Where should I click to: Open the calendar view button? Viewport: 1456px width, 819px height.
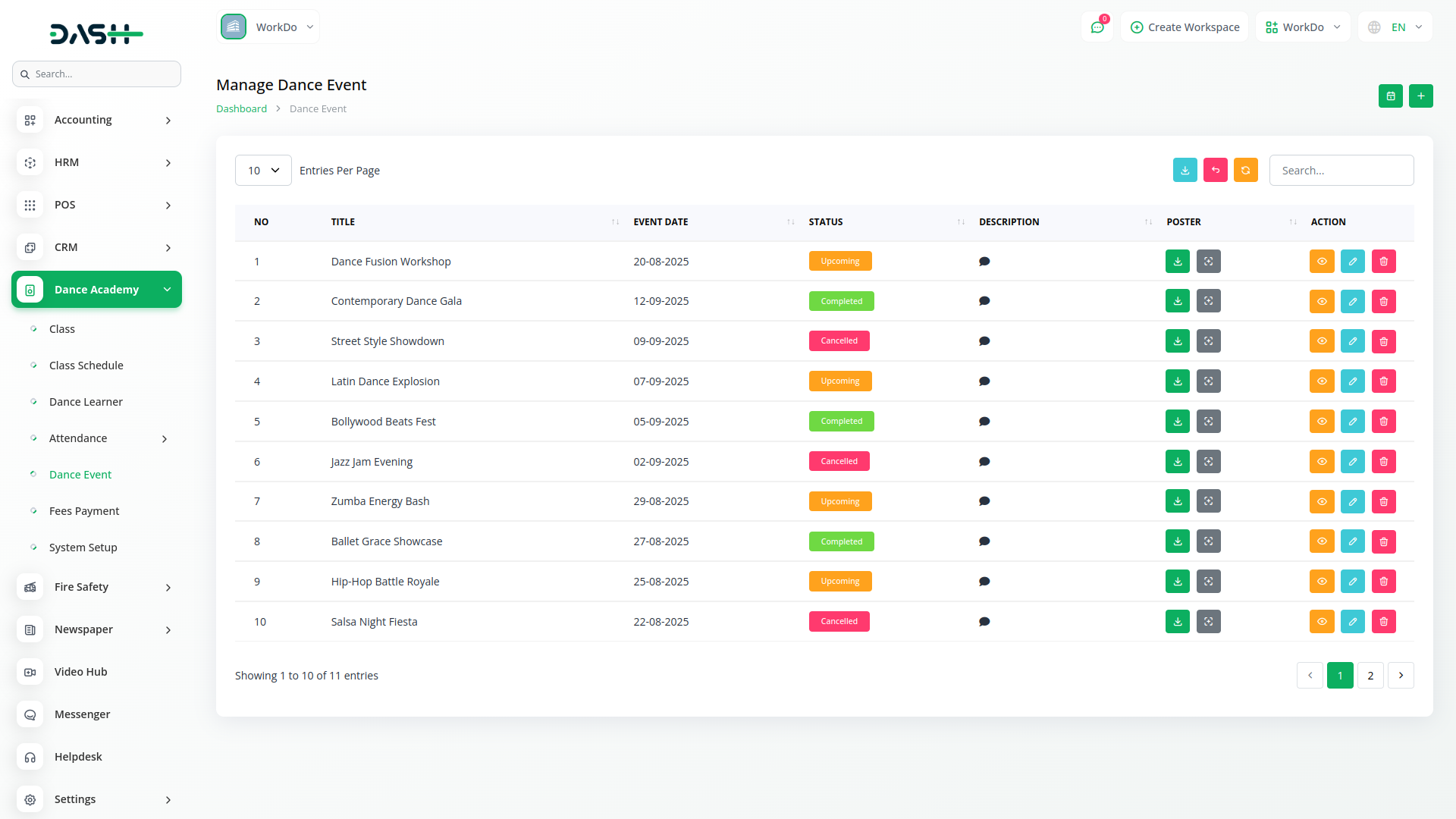tap(1390, 96)
